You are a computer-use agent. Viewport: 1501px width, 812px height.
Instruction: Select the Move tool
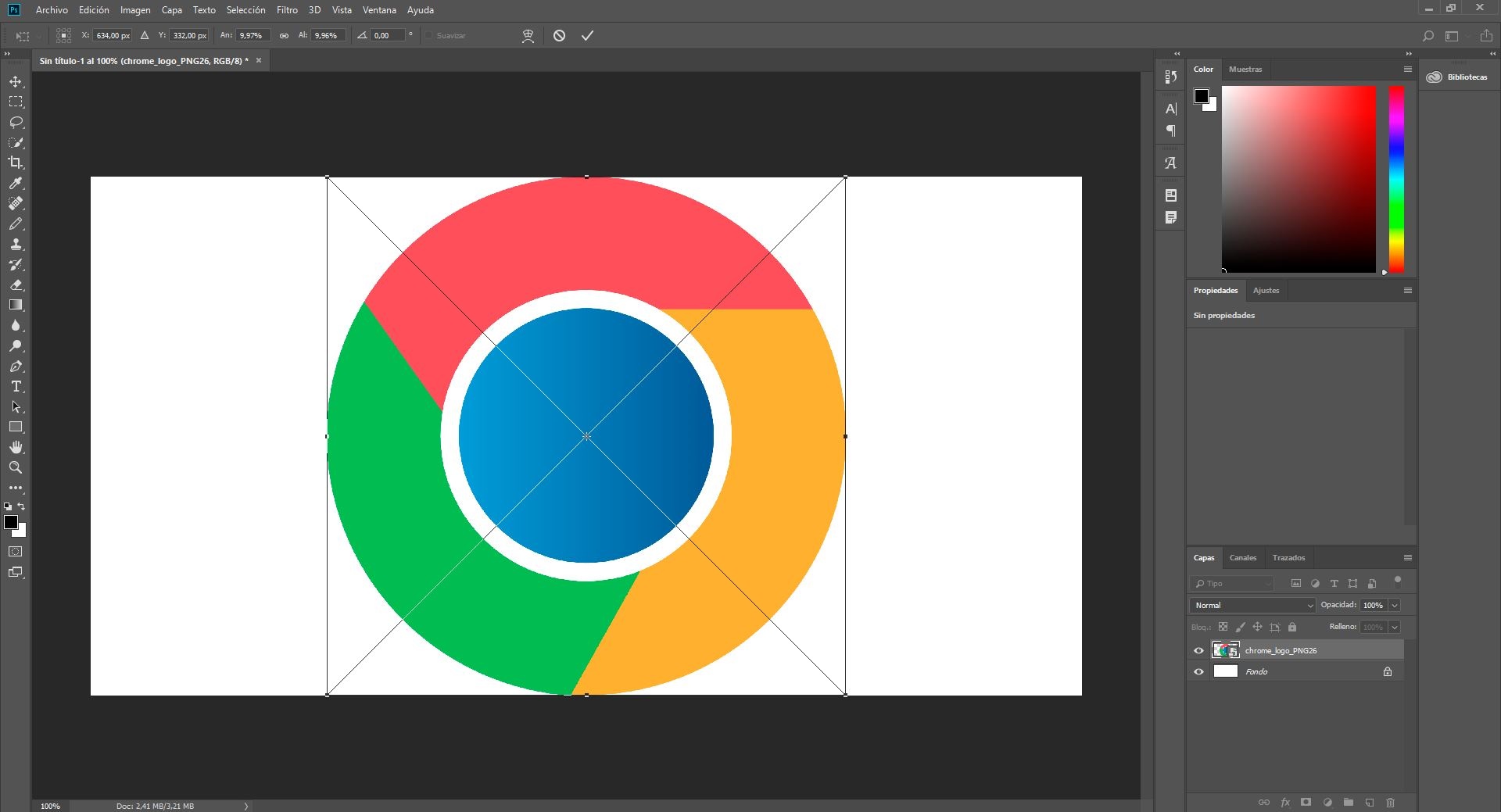pos(16,82)
